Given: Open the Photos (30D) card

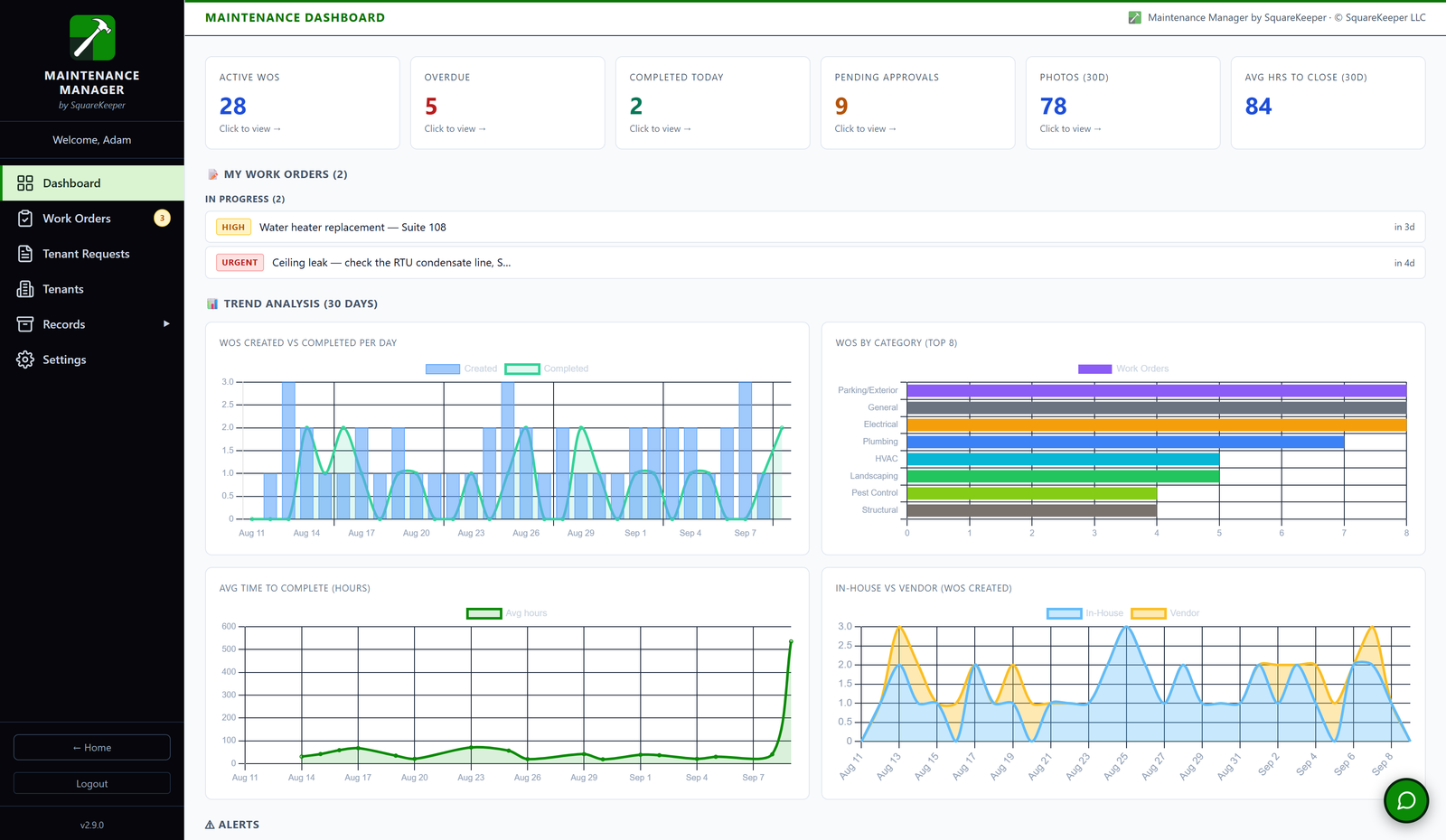Looking at the screenshot, I should point(1123,103).
